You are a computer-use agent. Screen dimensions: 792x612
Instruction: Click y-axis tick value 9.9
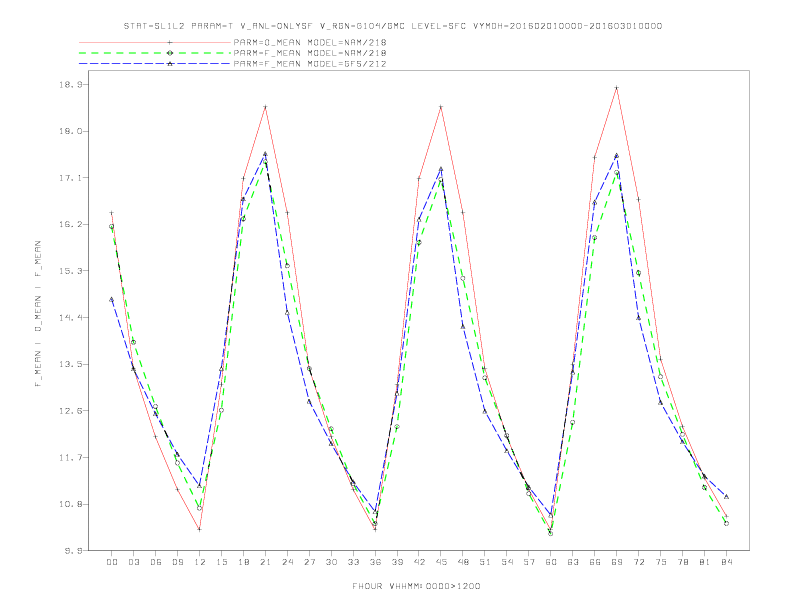[x=73, y=551]
